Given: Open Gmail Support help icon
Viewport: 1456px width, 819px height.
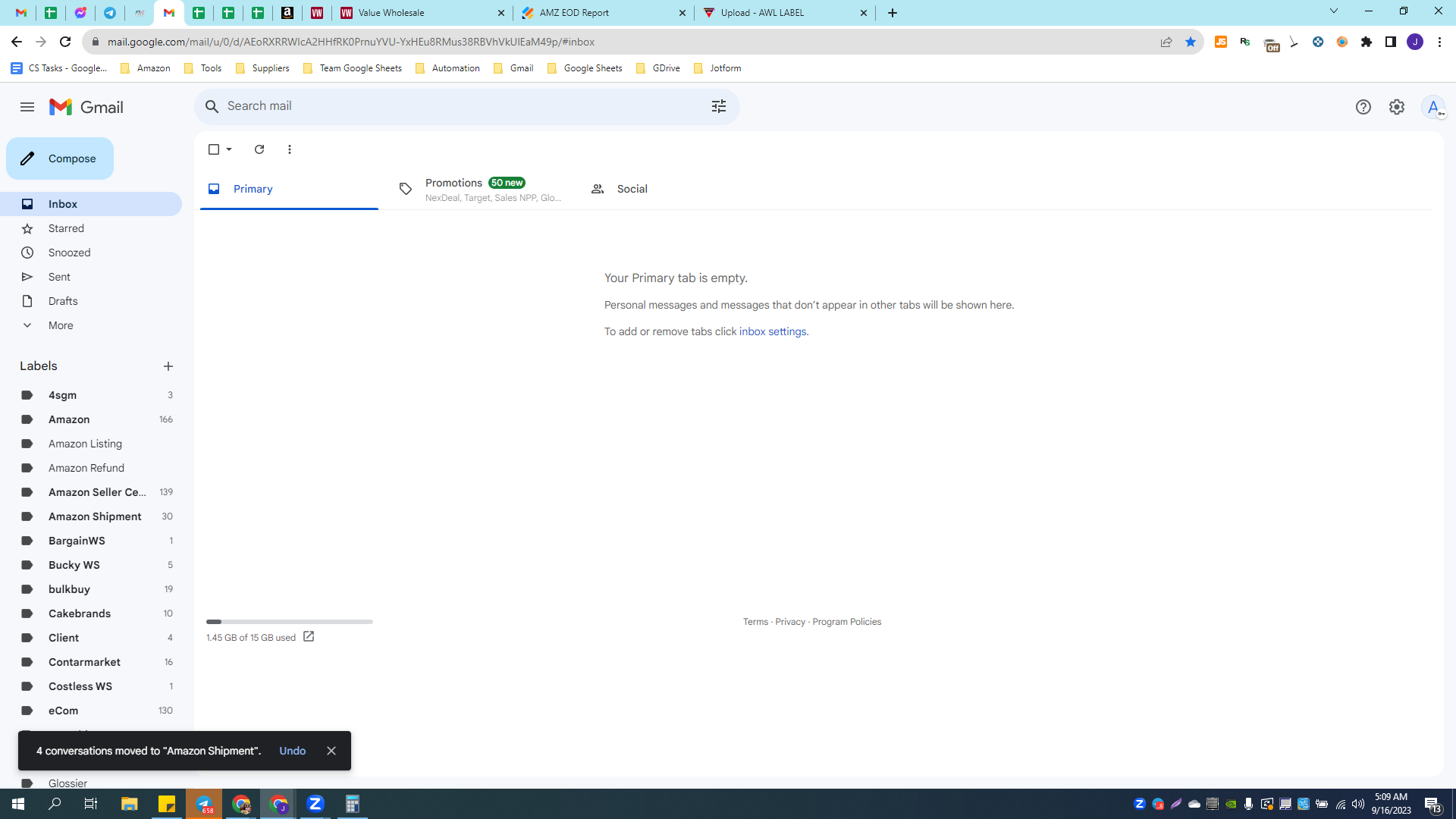Looking at the screenshot, I should [1363, 107].
